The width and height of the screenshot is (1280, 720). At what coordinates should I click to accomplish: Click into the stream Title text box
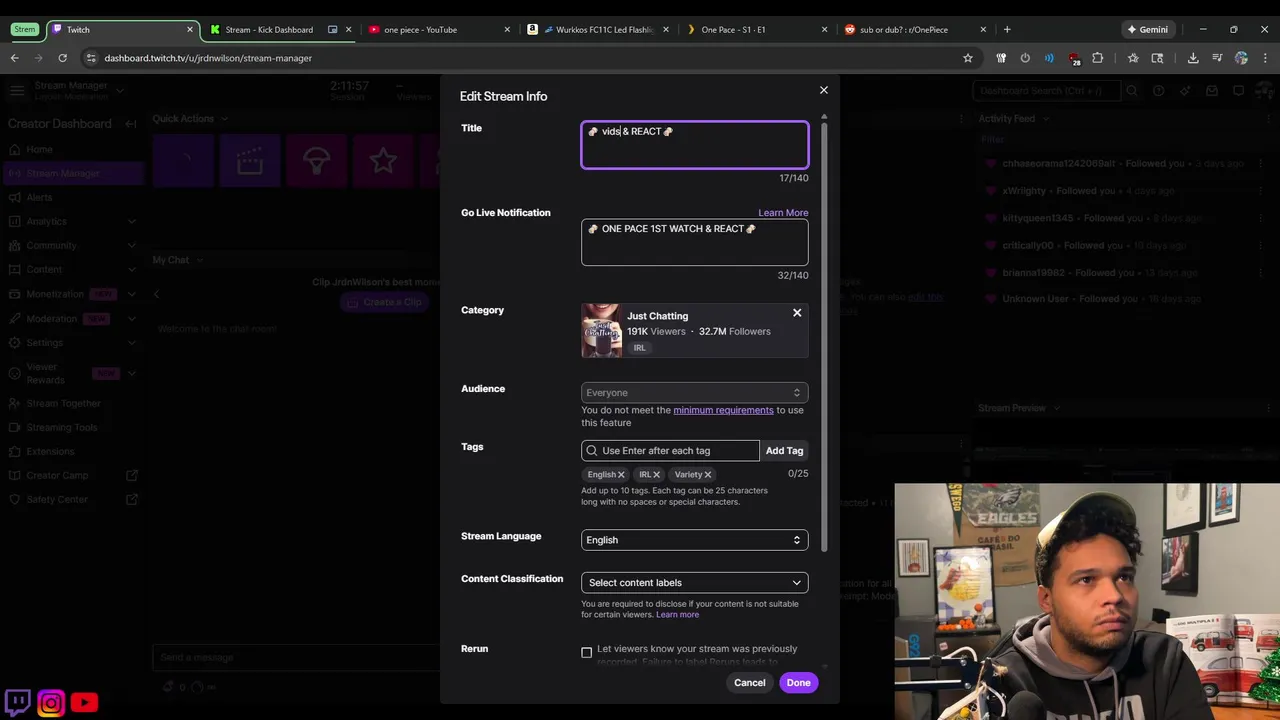(695, 145)
